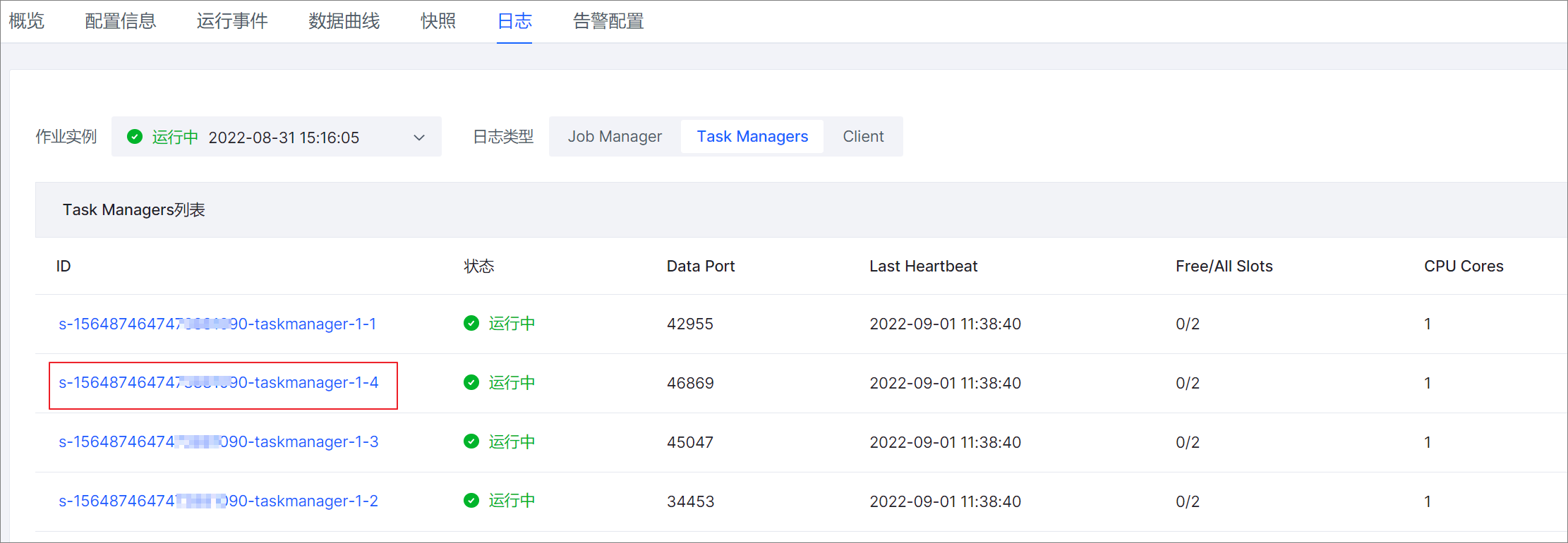Open the taskmanager-1-1 link

[217, 324]
